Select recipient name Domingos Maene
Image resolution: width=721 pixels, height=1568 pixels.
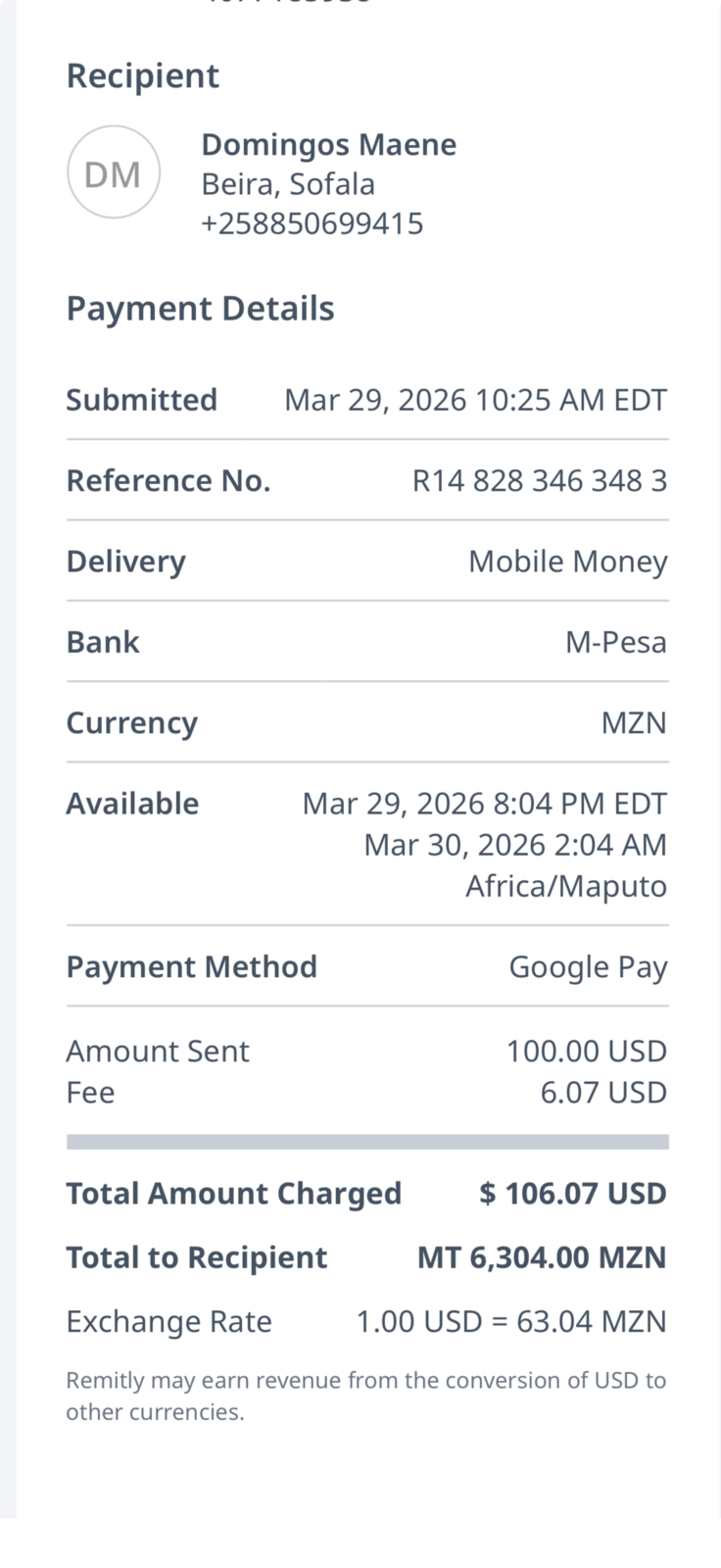[328, 145]
